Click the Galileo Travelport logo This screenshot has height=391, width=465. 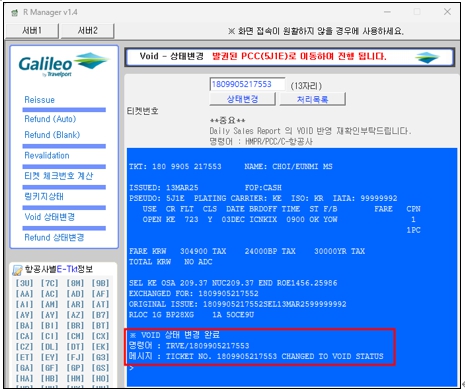[63, 65]
